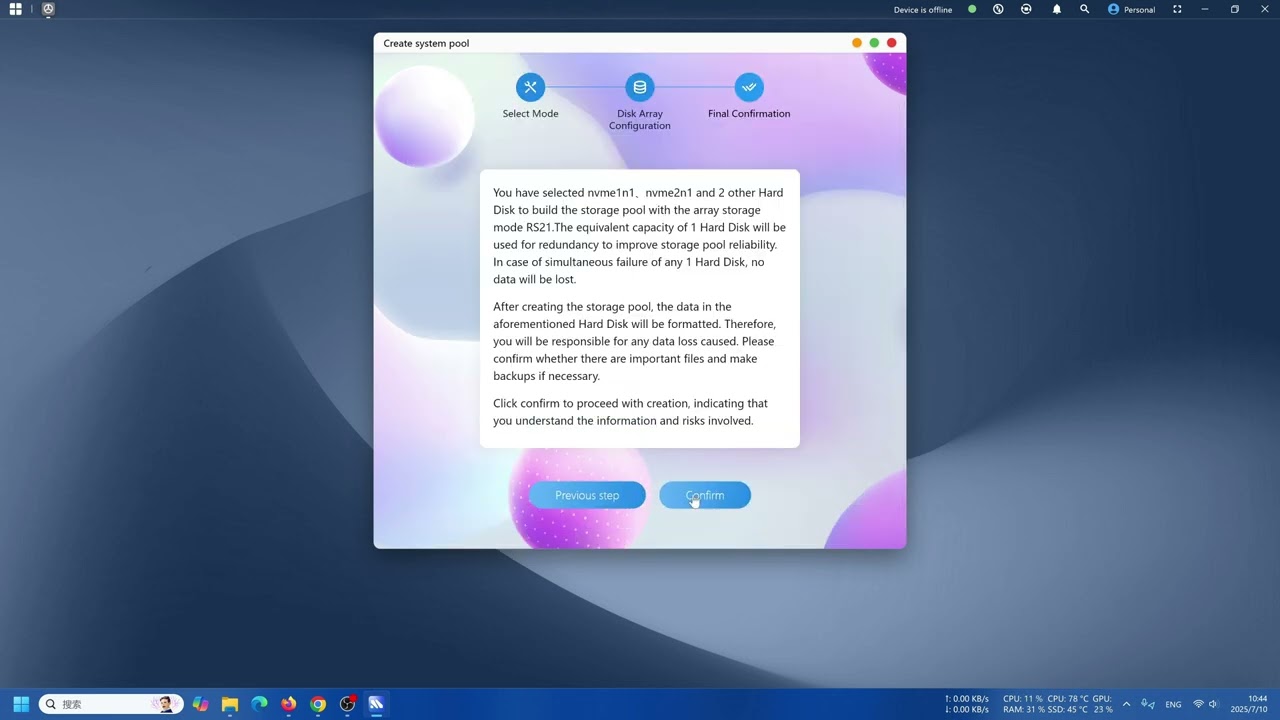Switch ENG input language
Image resolution: width=1280 pixels, height=720 pixels.
(x=1173, y=705)
